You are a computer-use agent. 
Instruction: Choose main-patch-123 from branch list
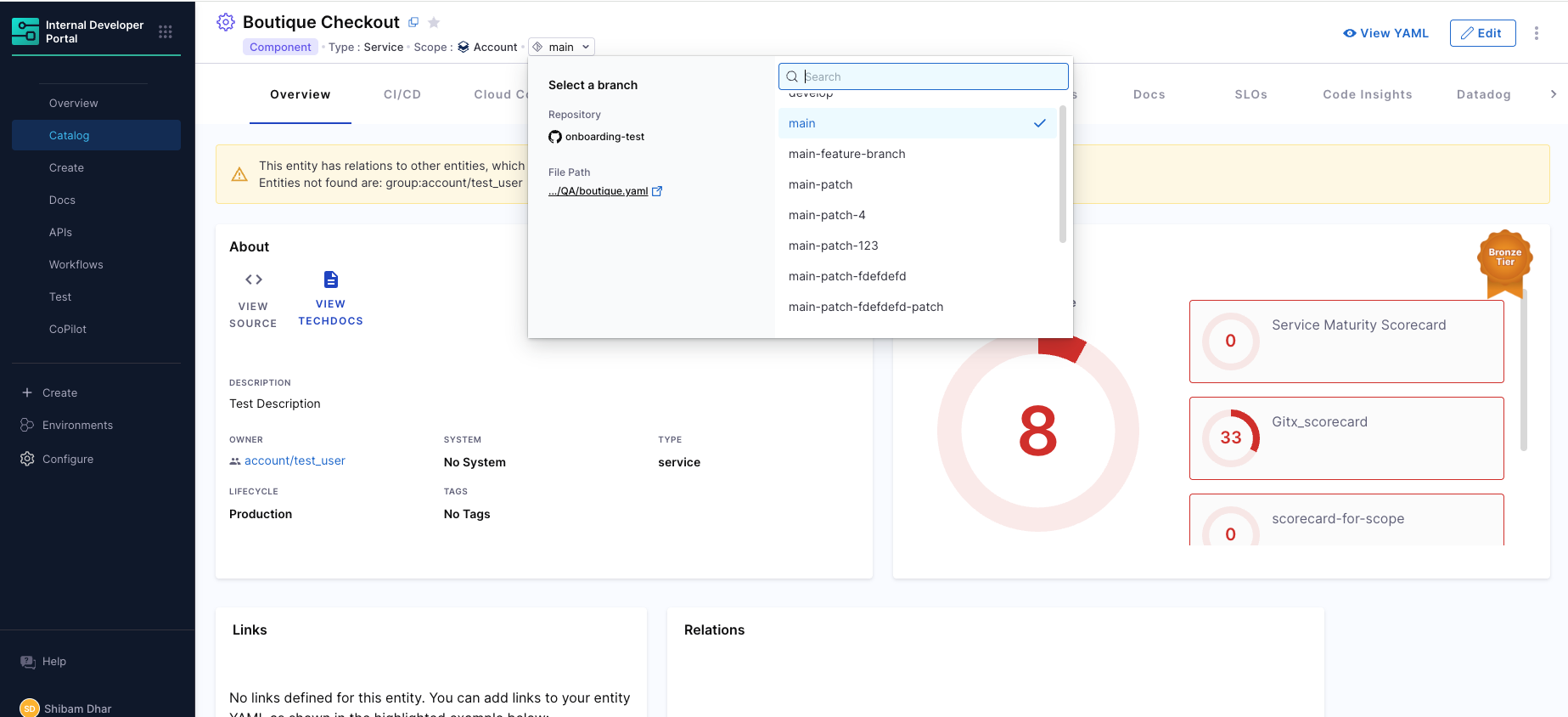833,246
